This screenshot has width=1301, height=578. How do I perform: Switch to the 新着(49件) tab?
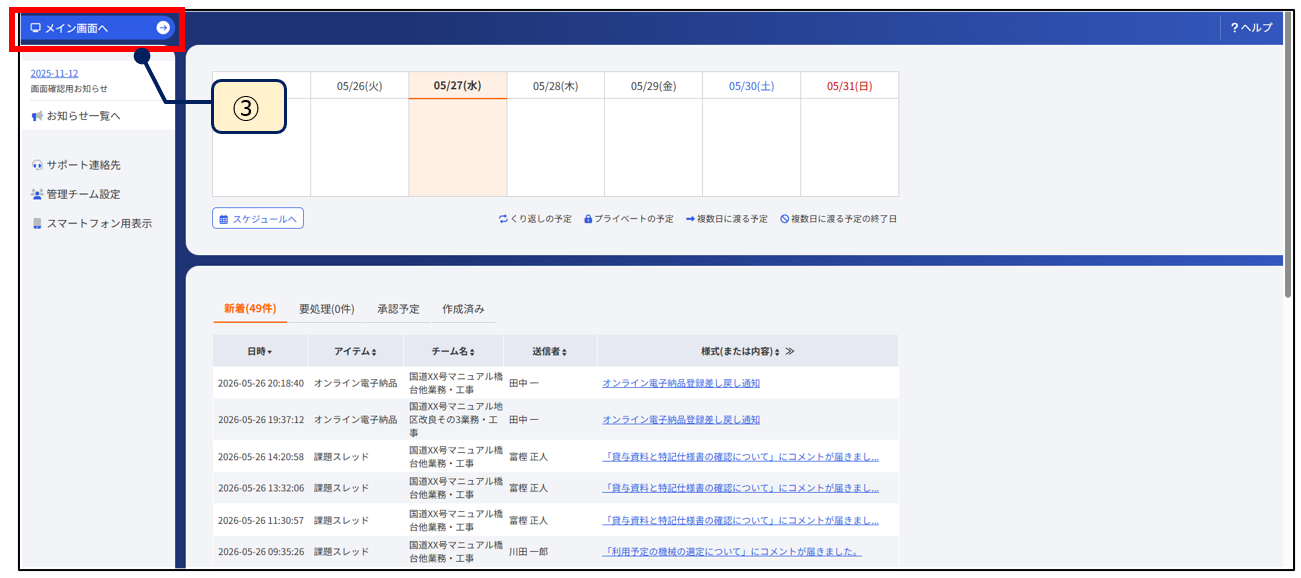250,309
